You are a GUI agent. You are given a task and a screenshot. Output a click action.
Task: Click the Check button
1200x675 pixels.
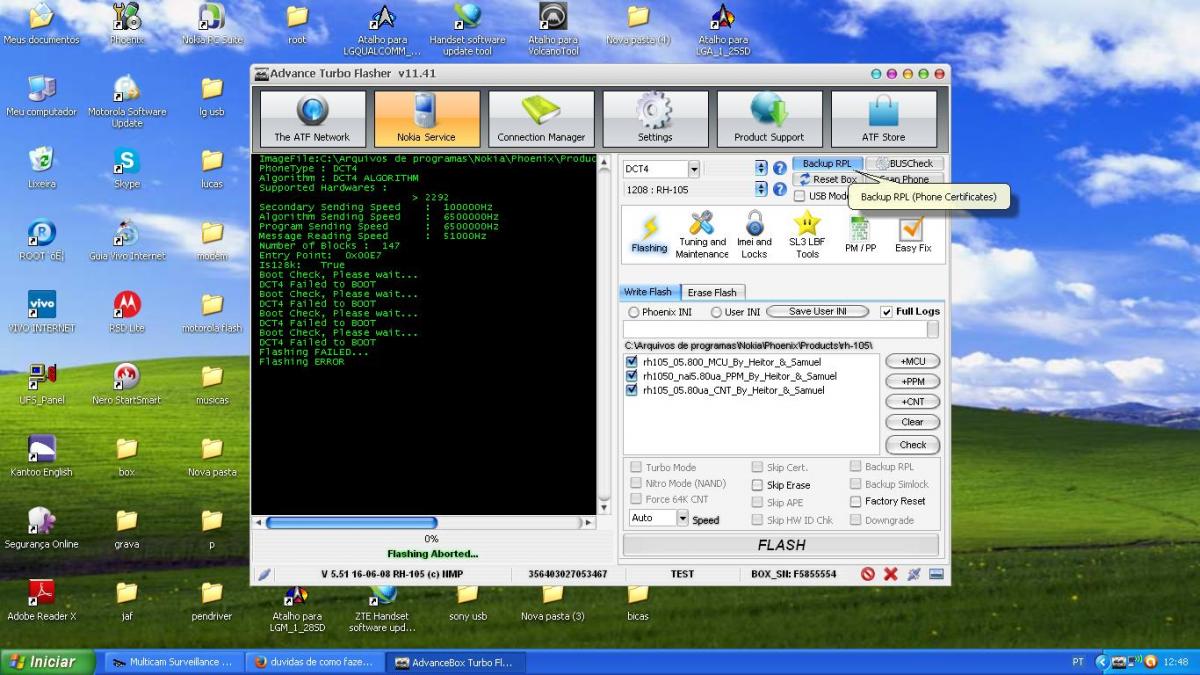[912, 445]
